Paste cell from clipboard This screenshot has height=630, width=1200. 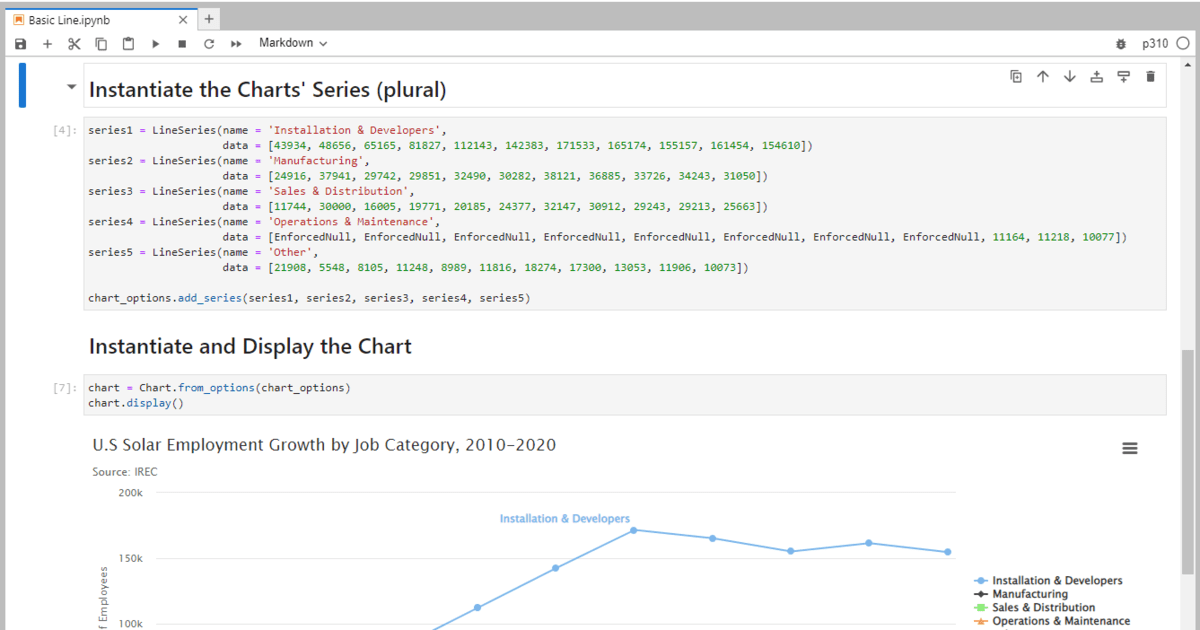(127, 42)
